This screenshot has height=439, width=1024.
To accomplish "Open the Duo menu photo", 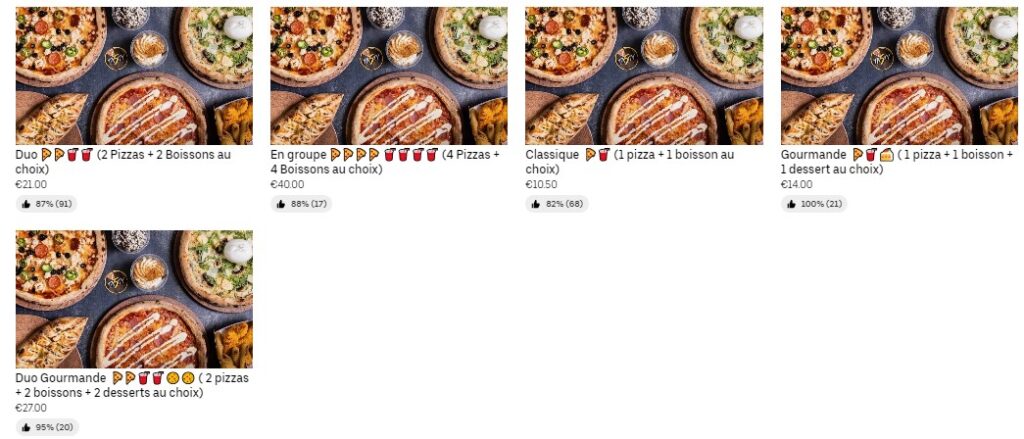I will (x=134, y=76).
